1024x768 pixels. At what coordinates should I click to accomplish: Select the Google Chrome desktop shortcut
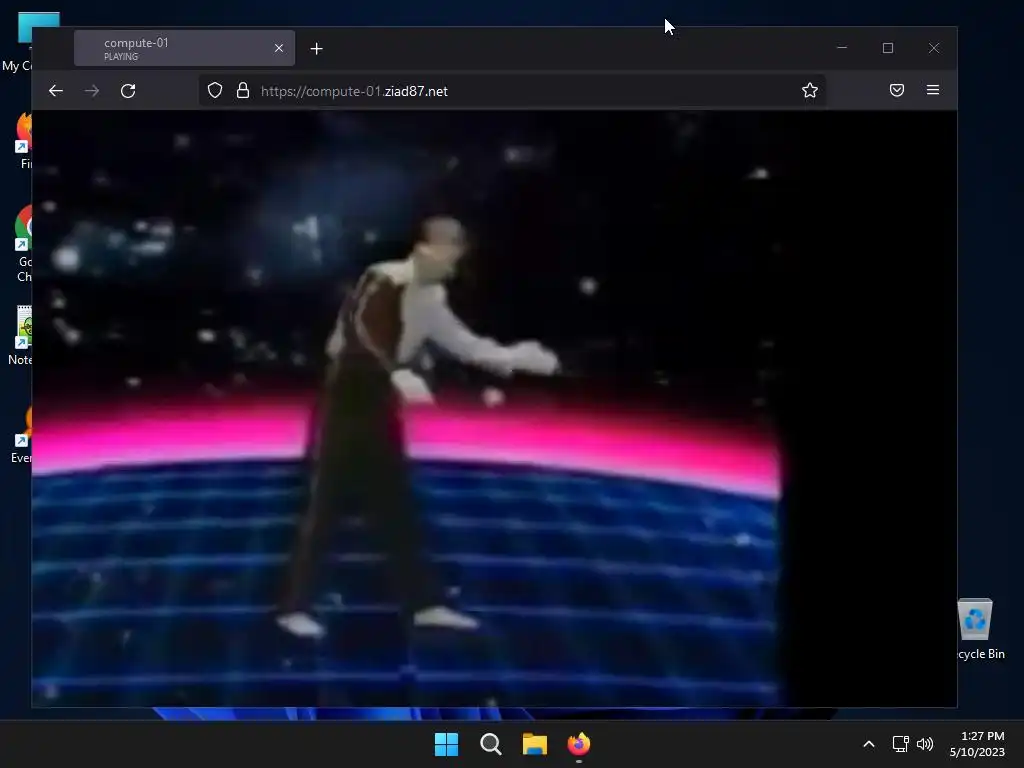[22, 244]
